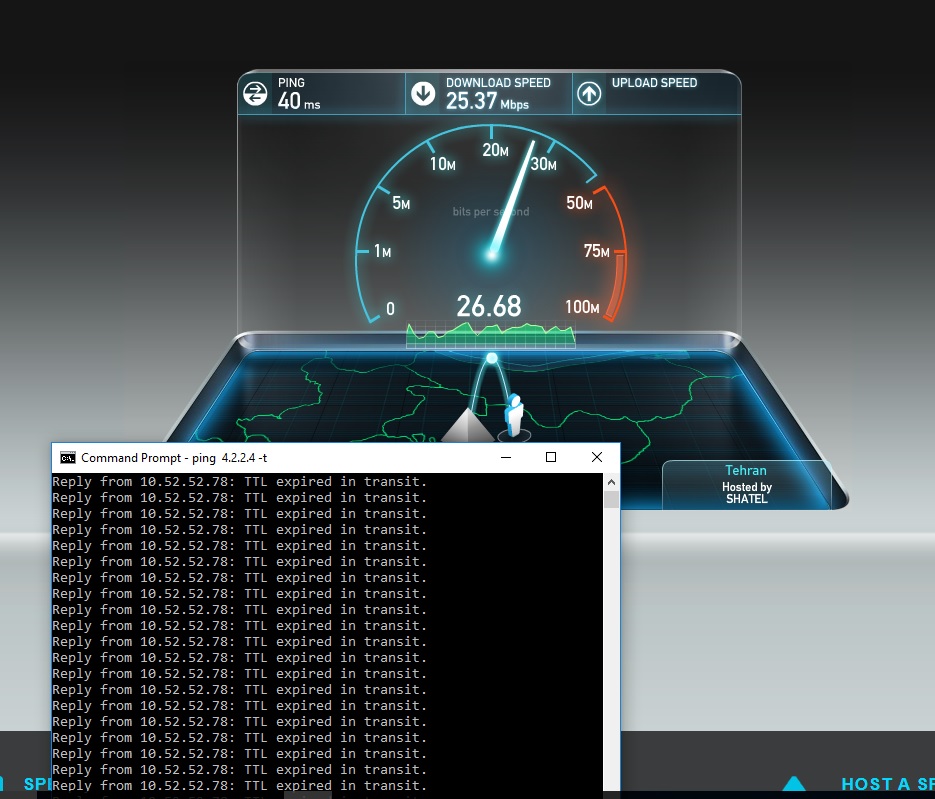Click the person location marker on map

point(514,415)
